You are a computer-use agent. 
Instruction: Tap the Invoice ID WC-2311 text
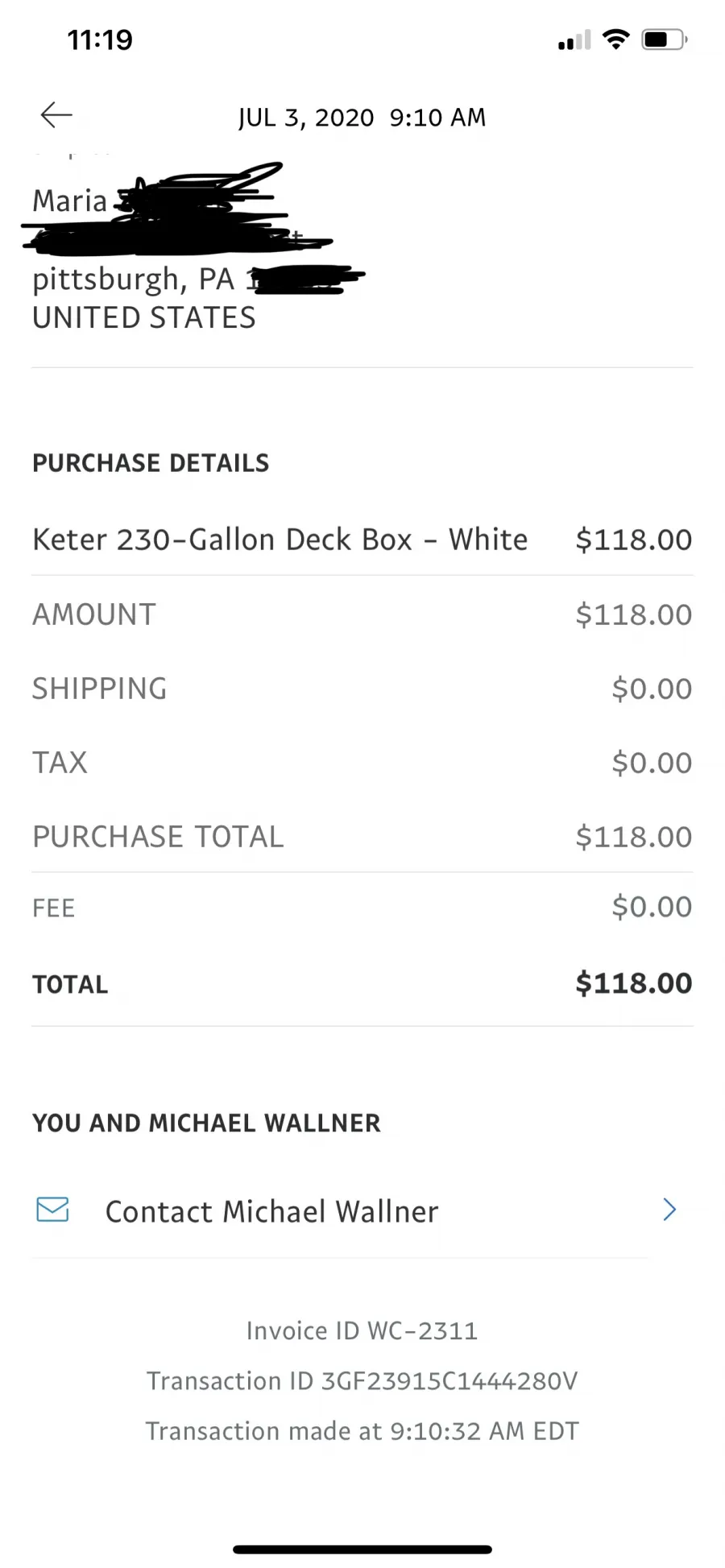pos(362,1330)
